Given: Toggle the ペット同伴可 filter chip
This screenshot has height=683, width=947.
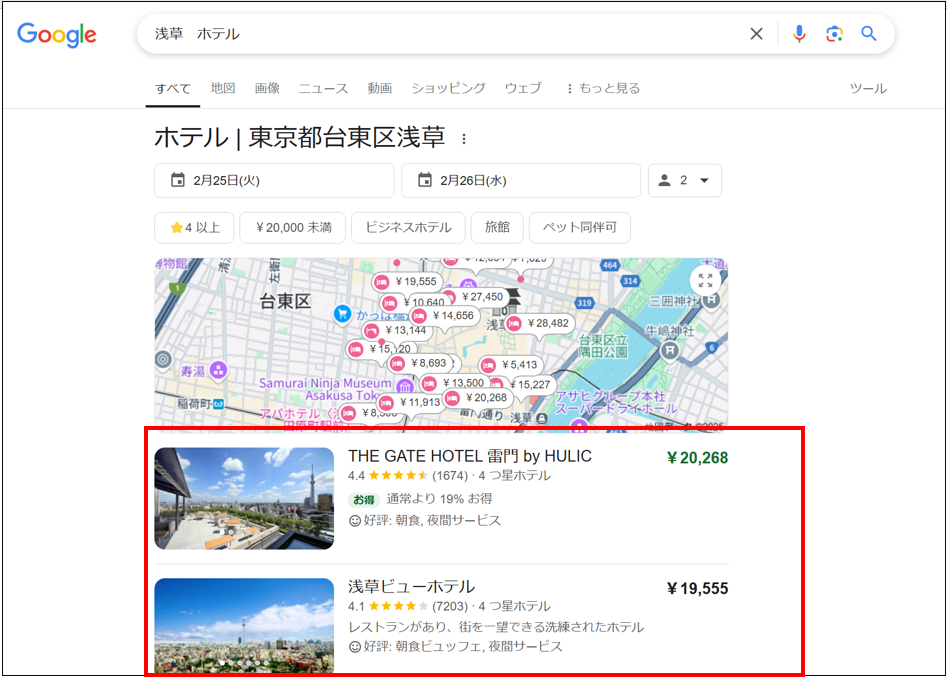Looking at the screenshot, I should (580, 228).
